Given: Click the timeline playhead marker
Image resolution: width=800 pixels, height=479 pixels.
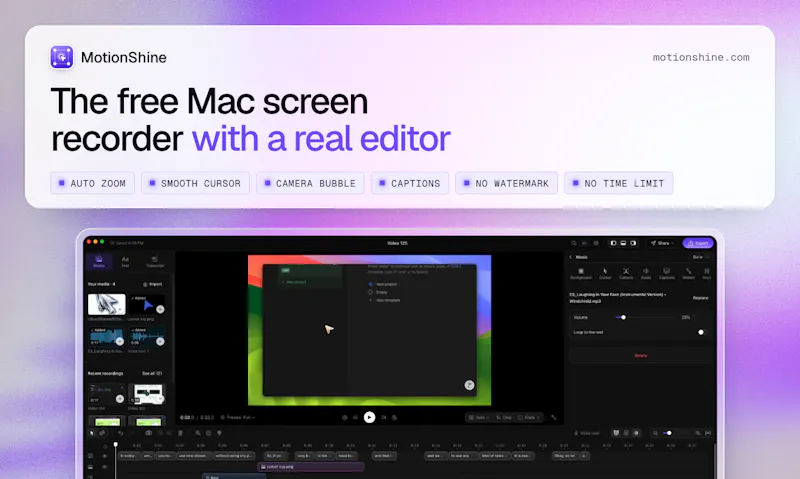Looking at the screenshot, I should [116, 445].
